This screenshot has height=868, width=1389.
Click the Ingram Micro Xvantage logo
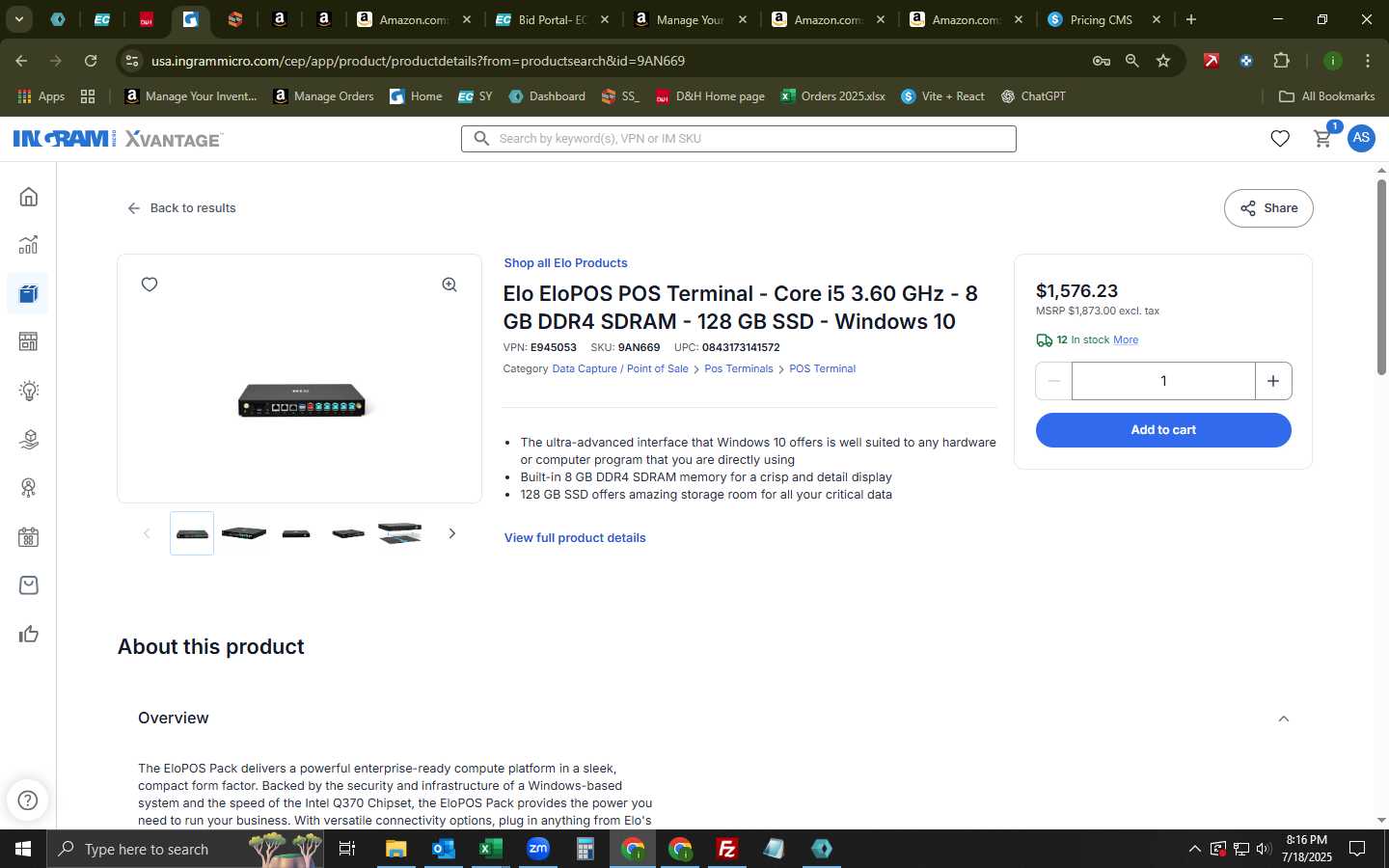(x=118, y=139)
